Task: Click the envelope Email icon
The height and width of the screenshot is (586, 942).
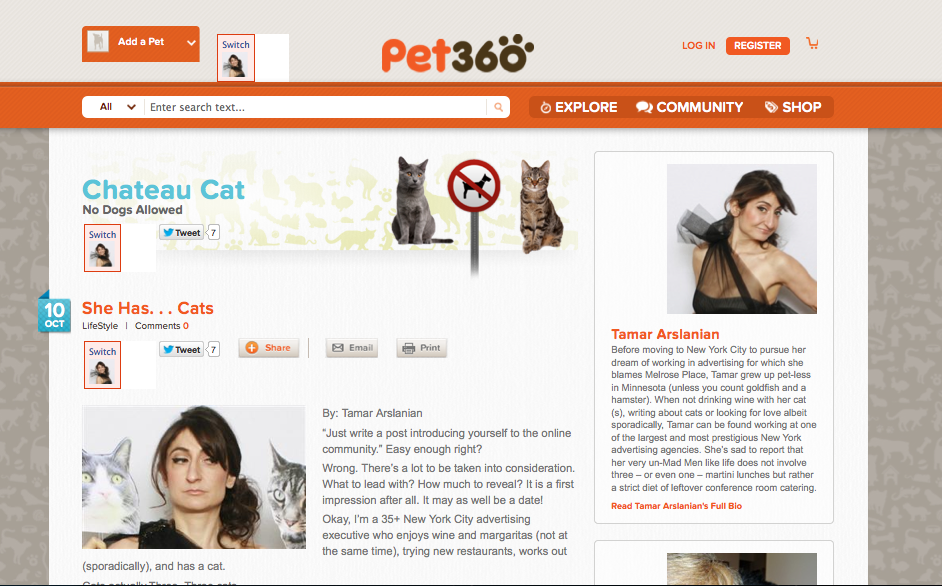Action: (x=338, y=348)
